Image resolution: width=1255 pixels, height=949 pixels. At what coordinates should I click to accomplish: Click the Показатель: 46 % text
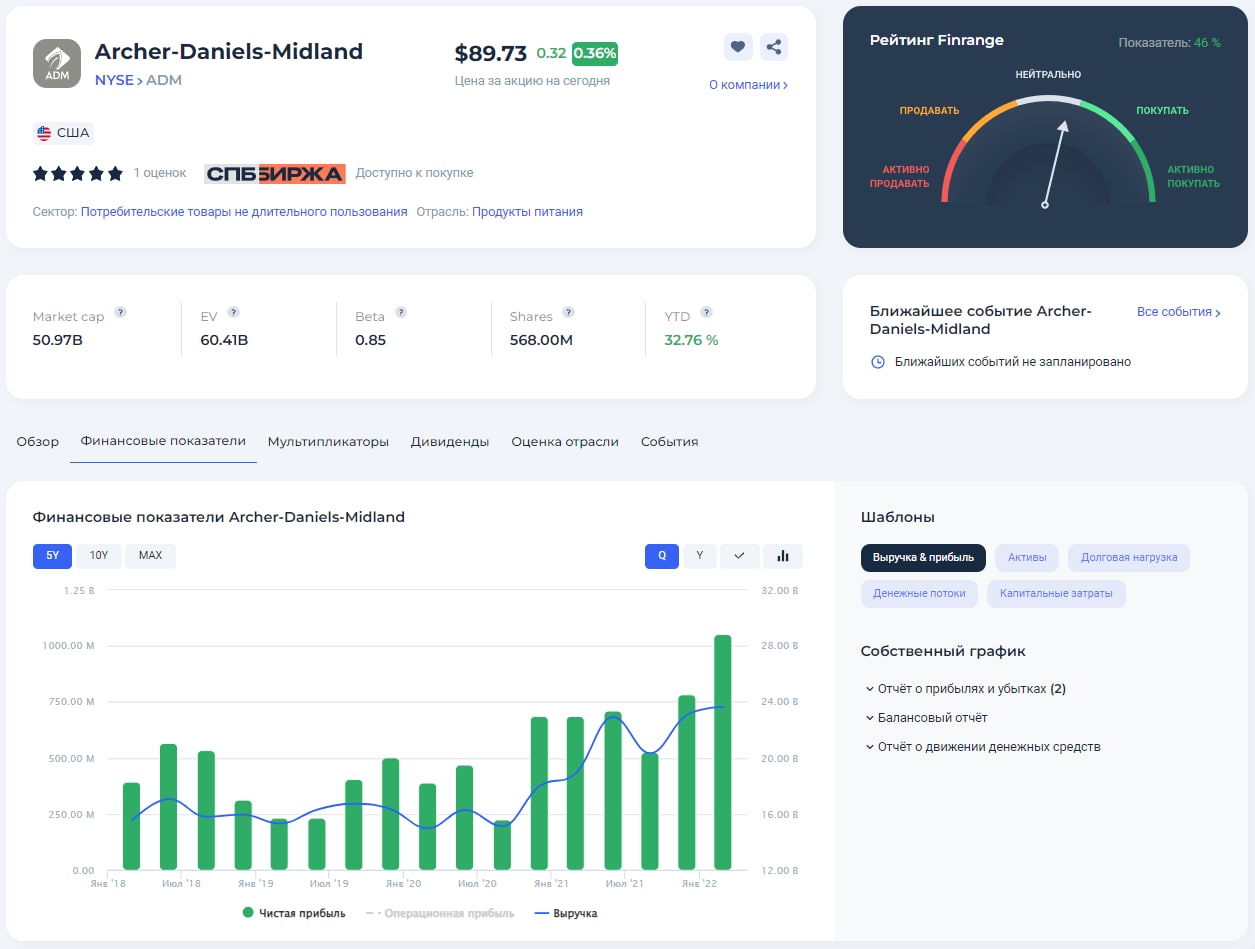tap(1169, 43)
